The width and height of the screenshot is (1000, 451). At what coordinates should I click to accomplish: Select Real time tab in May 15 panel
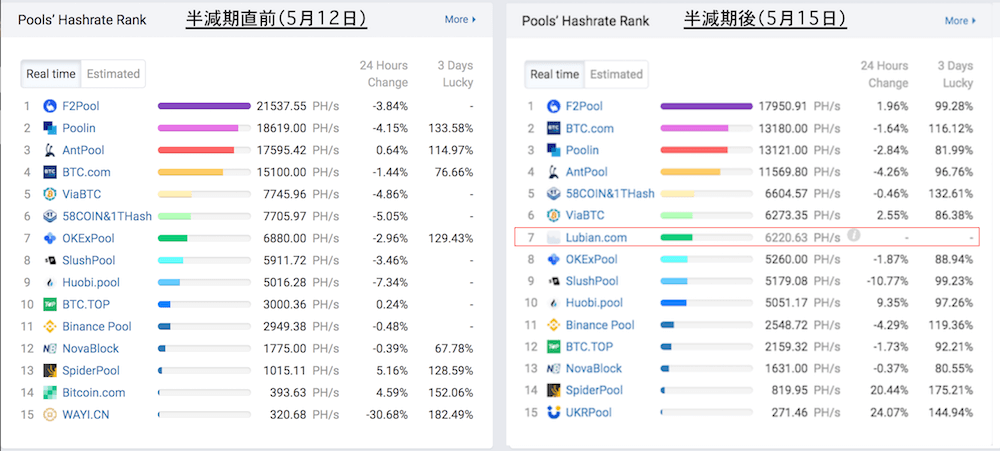tap(555, 74)
